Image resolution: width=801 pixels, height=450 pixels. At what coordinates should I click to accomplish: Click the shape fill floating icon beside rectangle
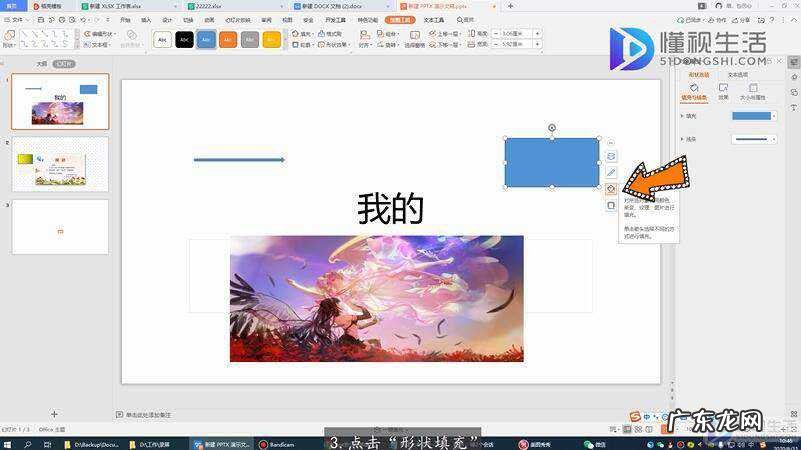pyautogui.click(x=611, y=189)
